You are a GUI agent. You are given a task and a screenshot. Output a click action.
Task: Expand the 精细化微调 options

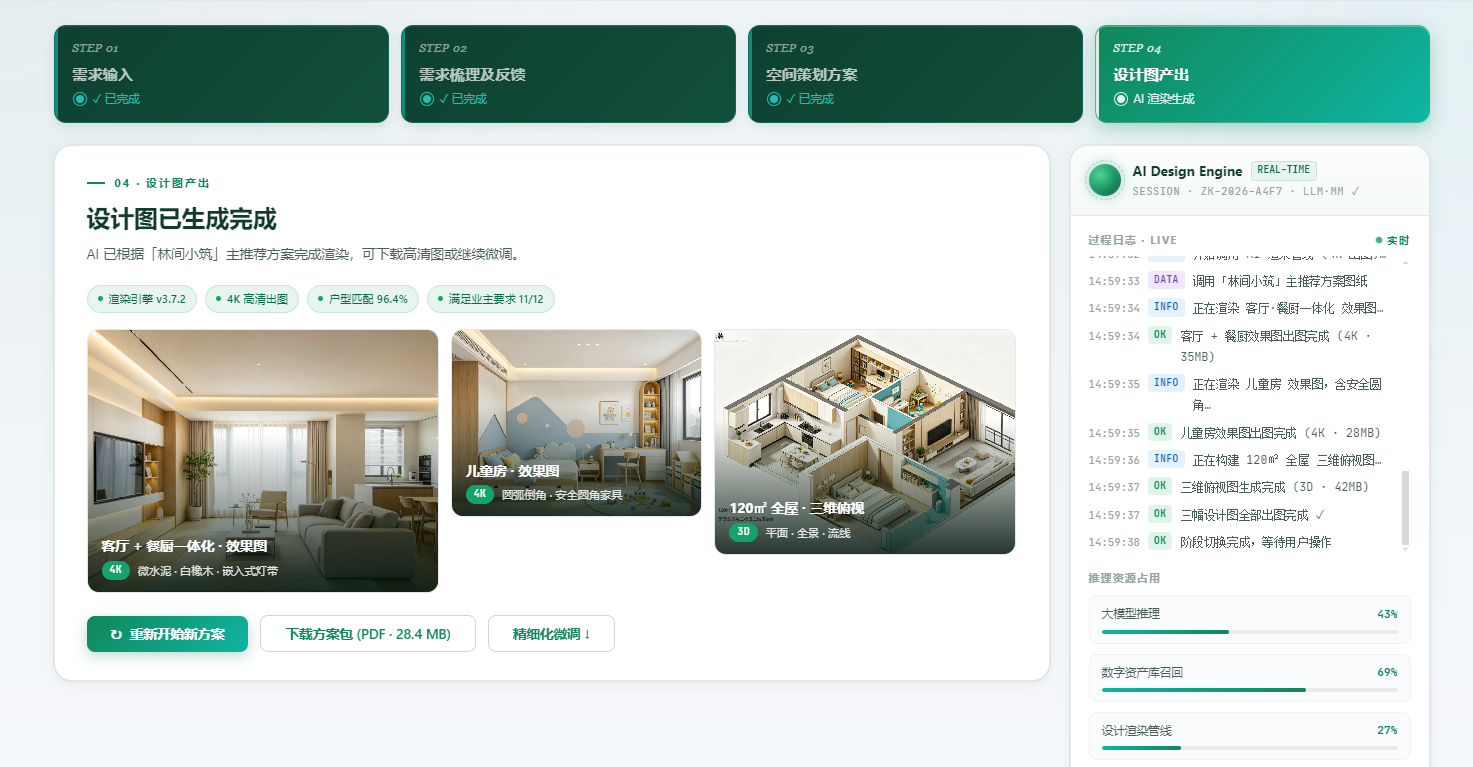tap(551, 634)
